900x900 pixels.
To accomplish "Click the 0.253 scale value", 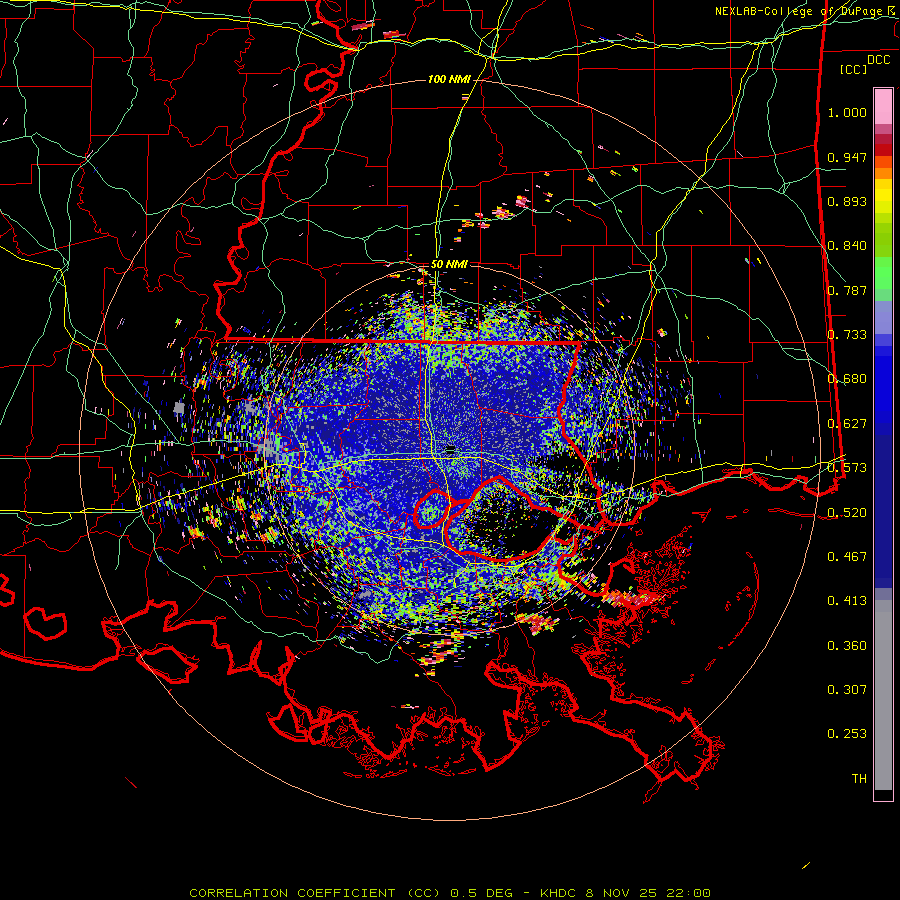I will [847, 734].
